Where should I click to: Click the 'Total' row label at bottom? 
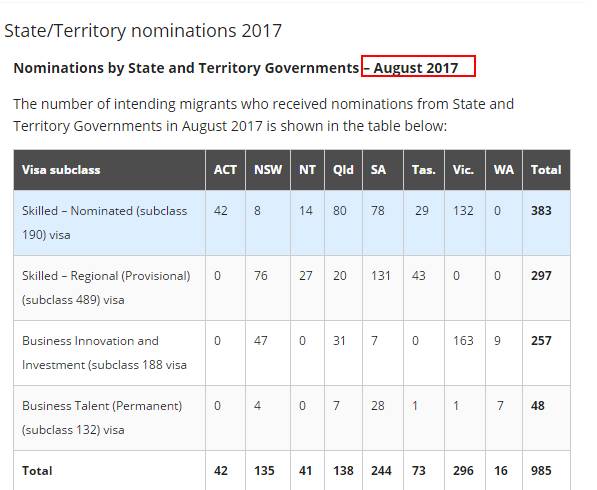[x=37, y=471]
